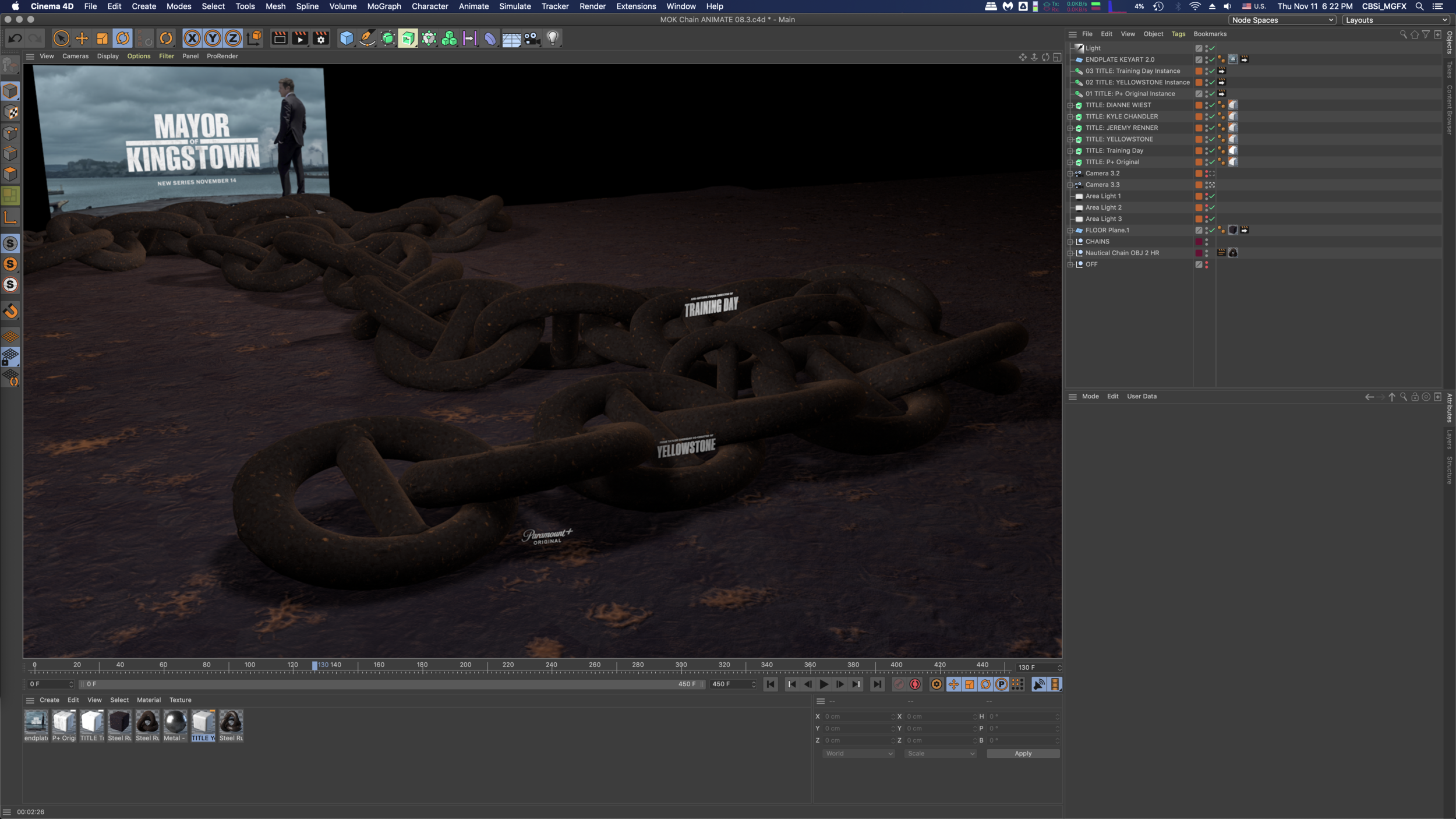Expand Nautical Chain OBJ 2 HR
Screen dimensions: 1456x819
[x=1070, y=253]
